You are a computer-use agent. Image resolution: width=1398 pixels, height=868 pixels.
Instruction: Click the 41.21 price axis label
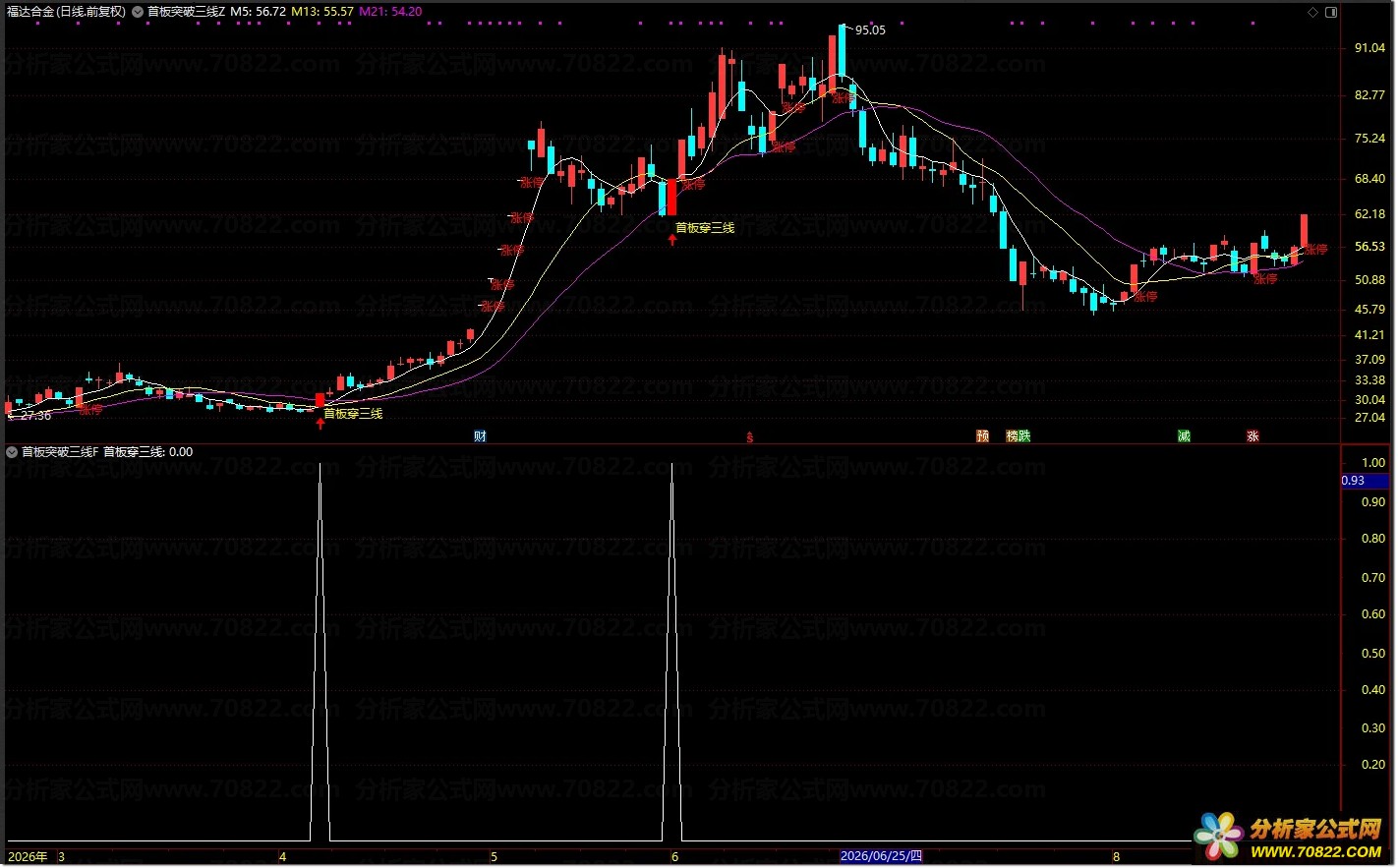click(1369, 335)
